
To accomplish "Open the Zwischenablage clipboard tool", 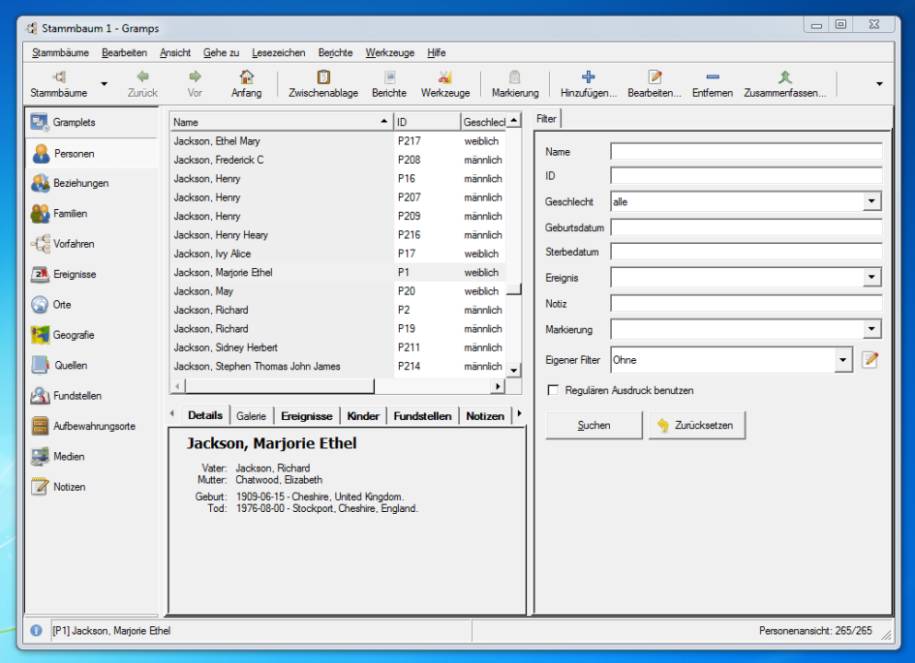I will pos(323,77).
